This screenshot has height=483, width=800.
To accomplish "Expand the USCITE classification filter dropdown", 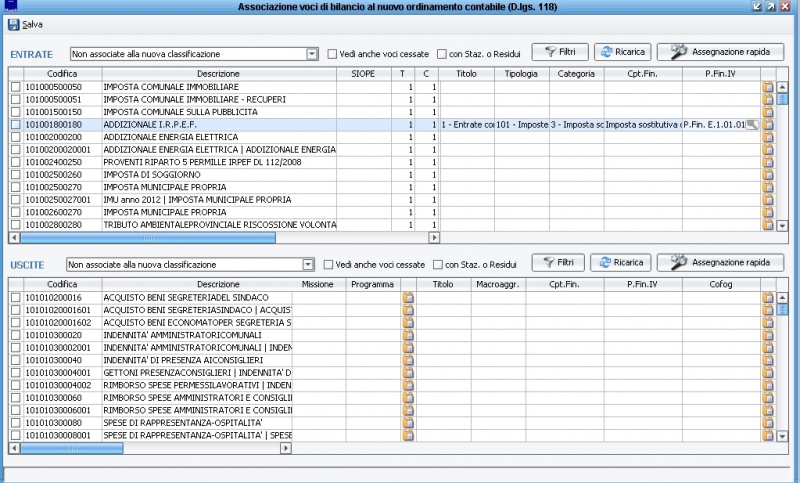I will [x=308, y=265].
